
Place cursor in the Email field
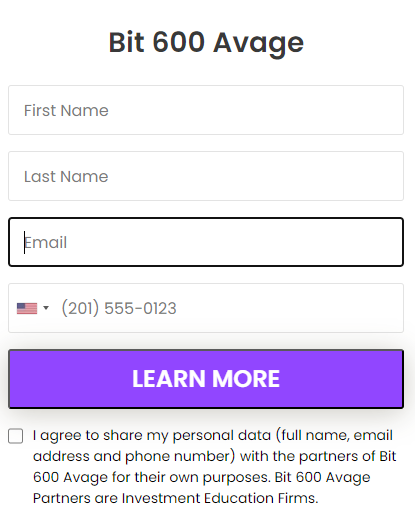(206, 242)
